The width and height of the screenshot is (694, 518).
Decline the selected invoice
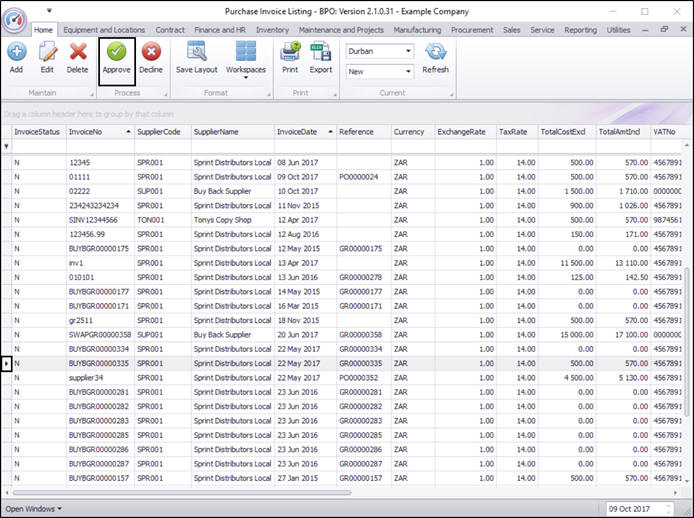151,56
